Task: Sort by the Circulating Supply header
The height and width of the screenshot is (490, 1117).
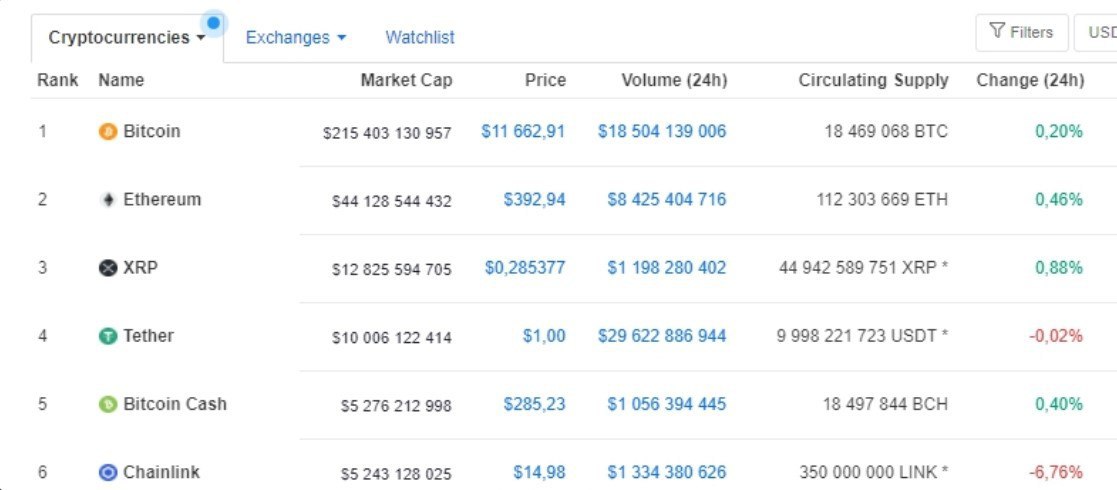Action: pyautogui.click(x=873, y=81)
